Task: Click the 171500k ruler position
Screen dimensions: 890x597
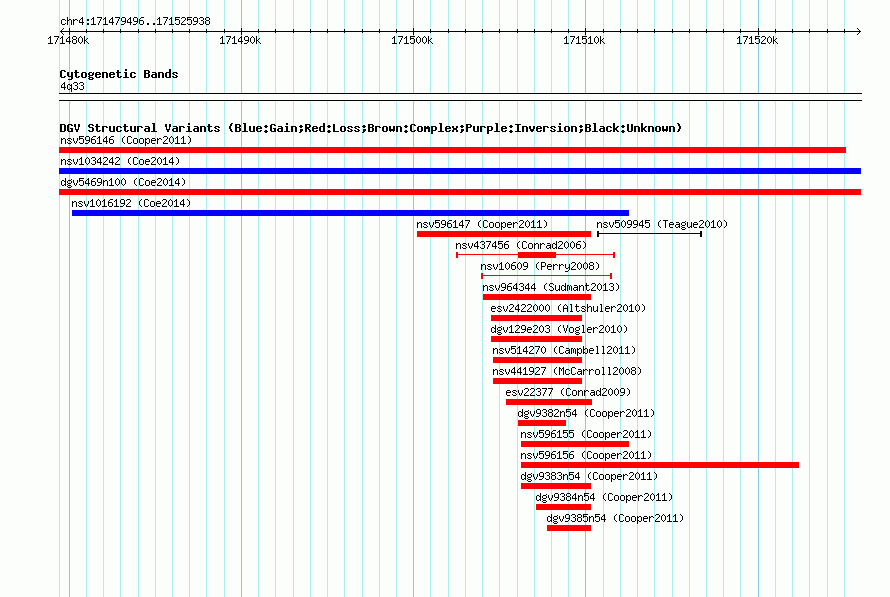Action: tap(412, 40)
